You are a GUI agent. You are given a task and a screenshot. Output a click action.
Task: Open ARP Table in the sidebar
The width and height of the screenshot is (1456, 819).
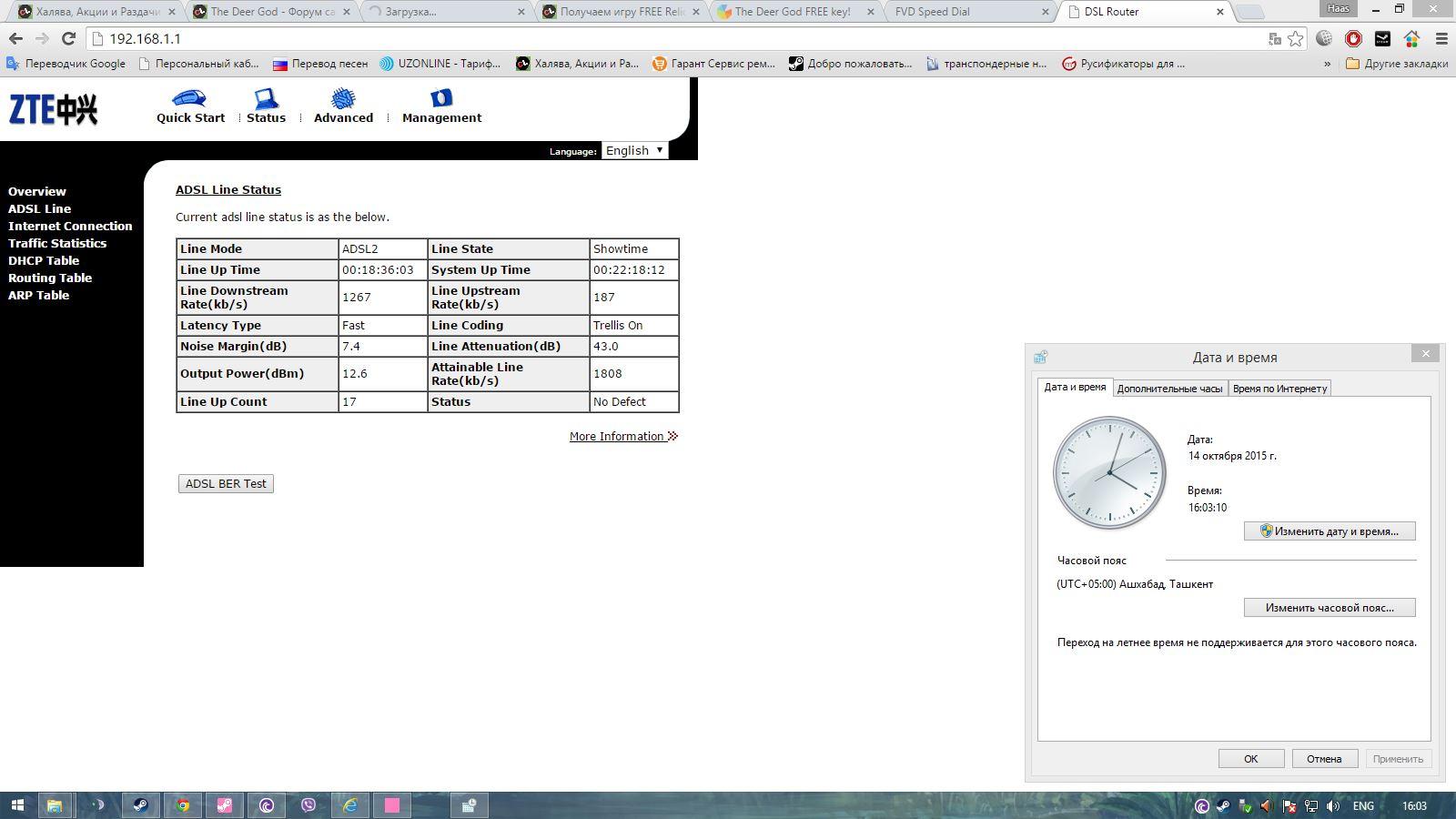click(38, 295)
